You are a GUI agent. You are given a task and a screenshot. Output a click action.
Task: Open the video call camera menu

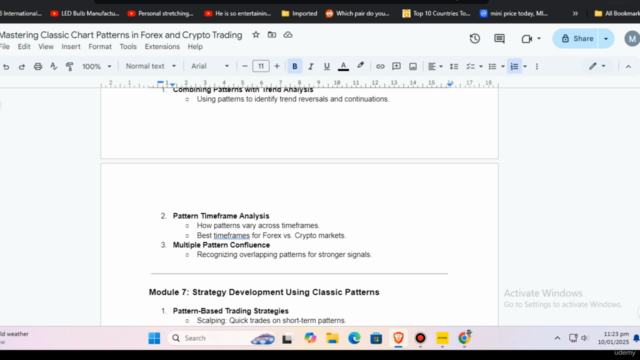point(531,39)
